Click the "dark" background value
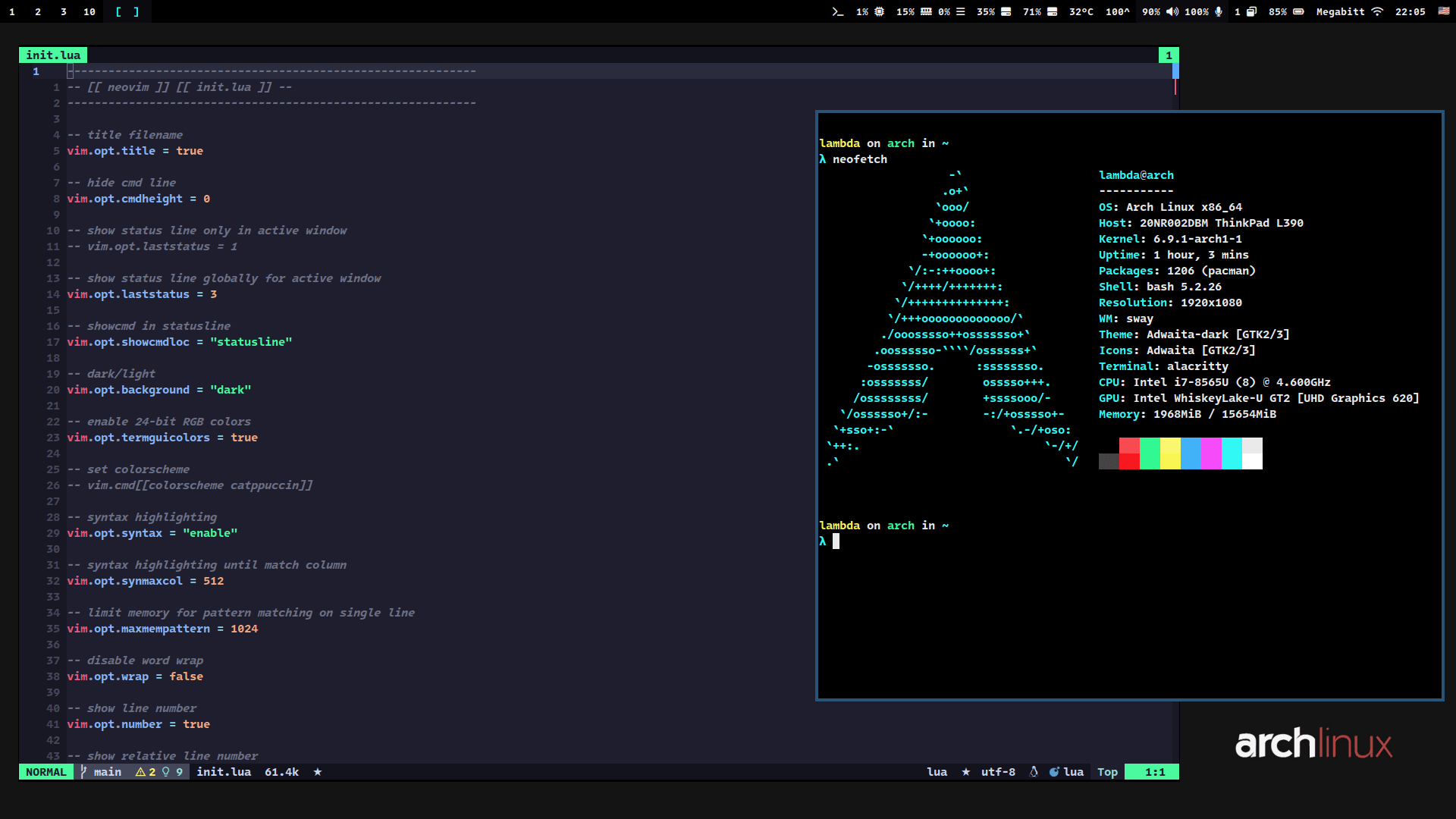 pyautogui.click(x=231, y=390)
